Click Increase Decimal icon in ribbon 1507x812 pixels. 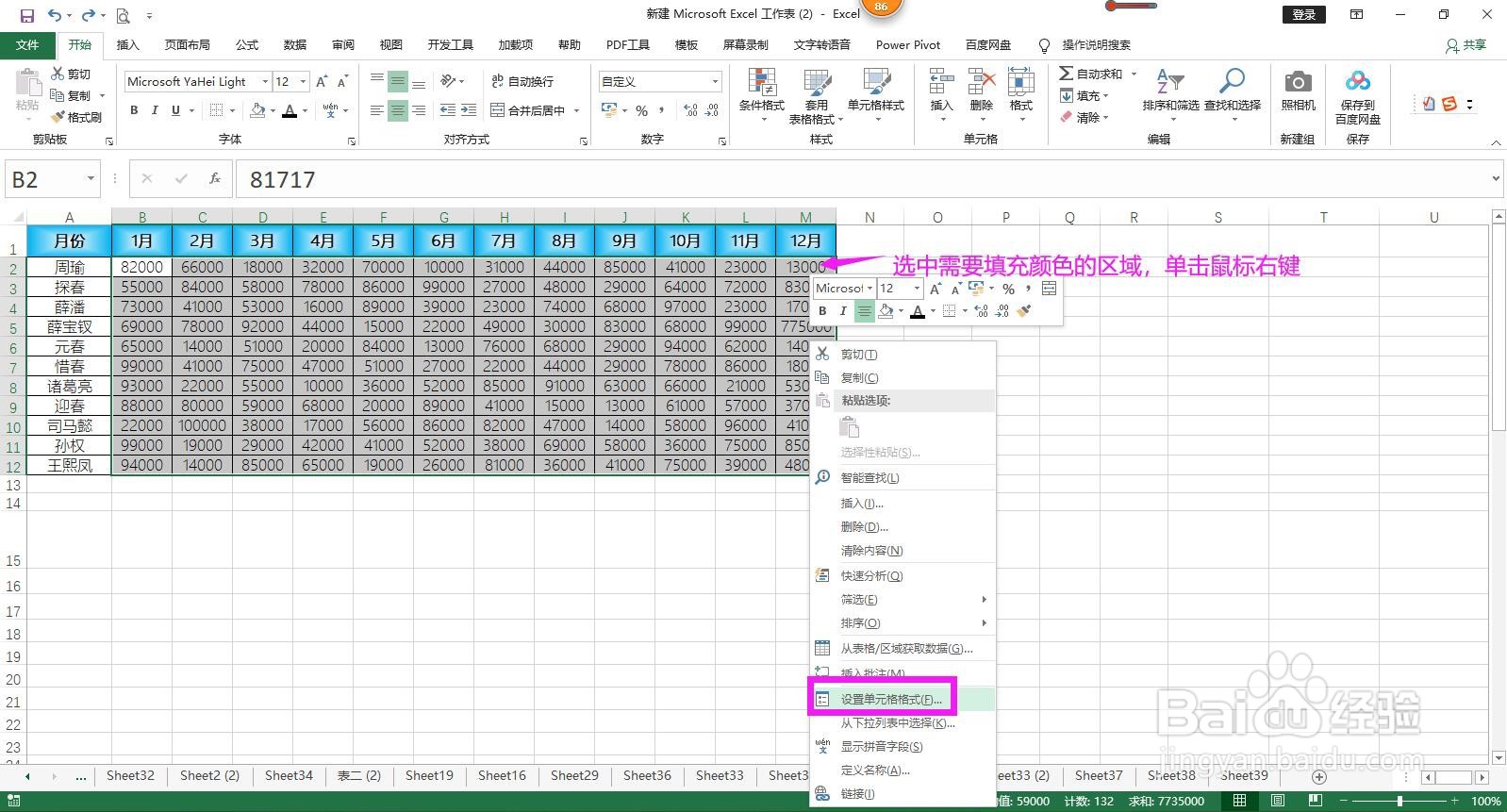pyautogui.click(x=690, y=110)
